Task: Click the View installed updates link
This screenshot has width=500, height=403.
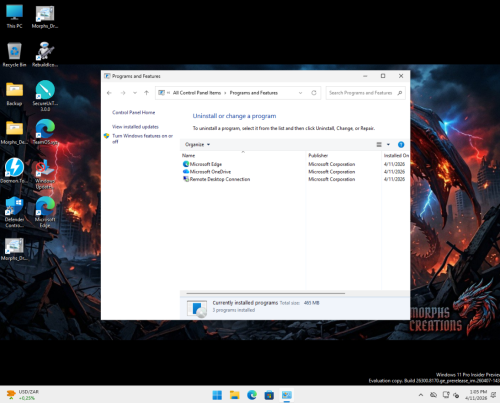Action: [x=135, y=127]
